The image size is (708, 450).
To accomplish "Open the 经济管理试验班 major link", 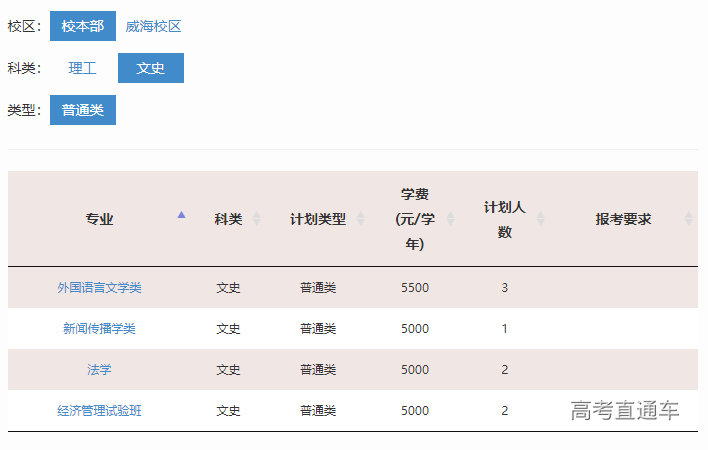I will [x=99, y=411].
